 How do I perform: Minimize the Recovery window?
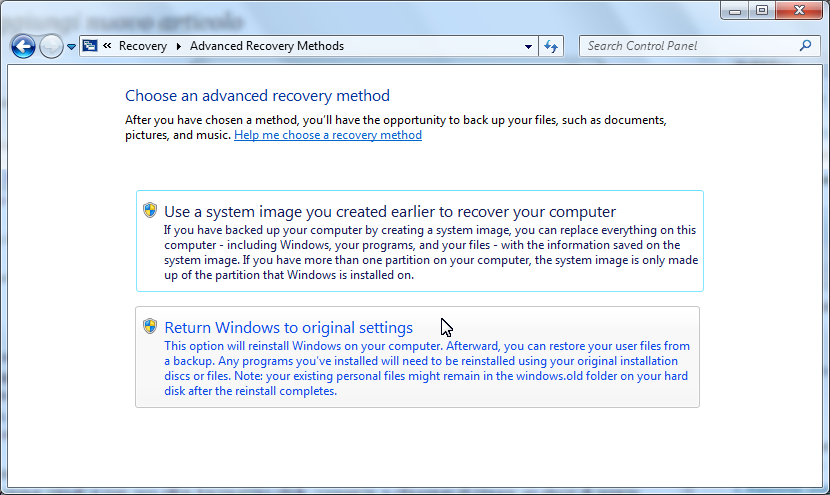coord(735,11)
